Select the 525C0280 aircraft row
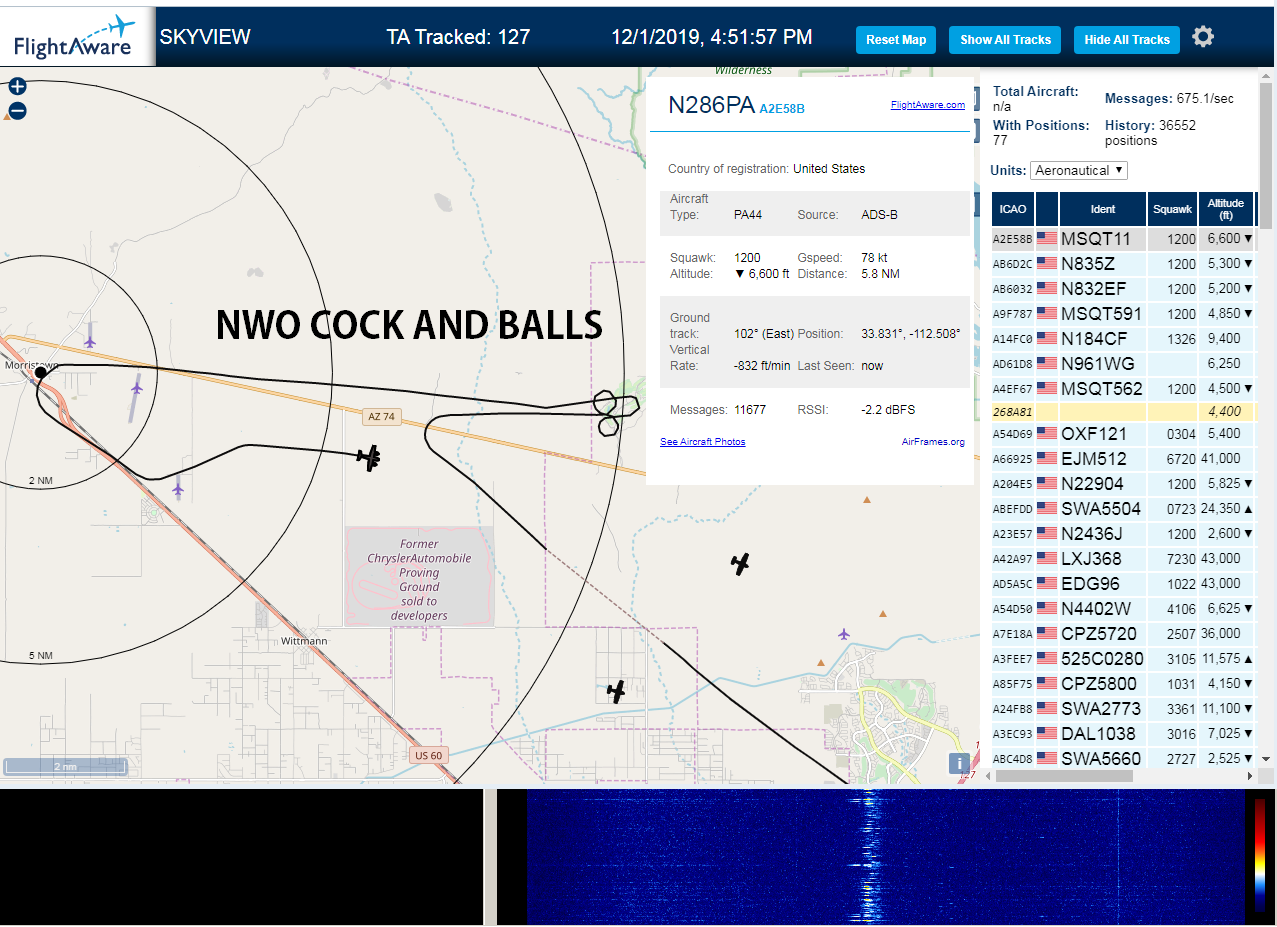The height and width of the screenshot is (927, 1277). point(1123,658)
